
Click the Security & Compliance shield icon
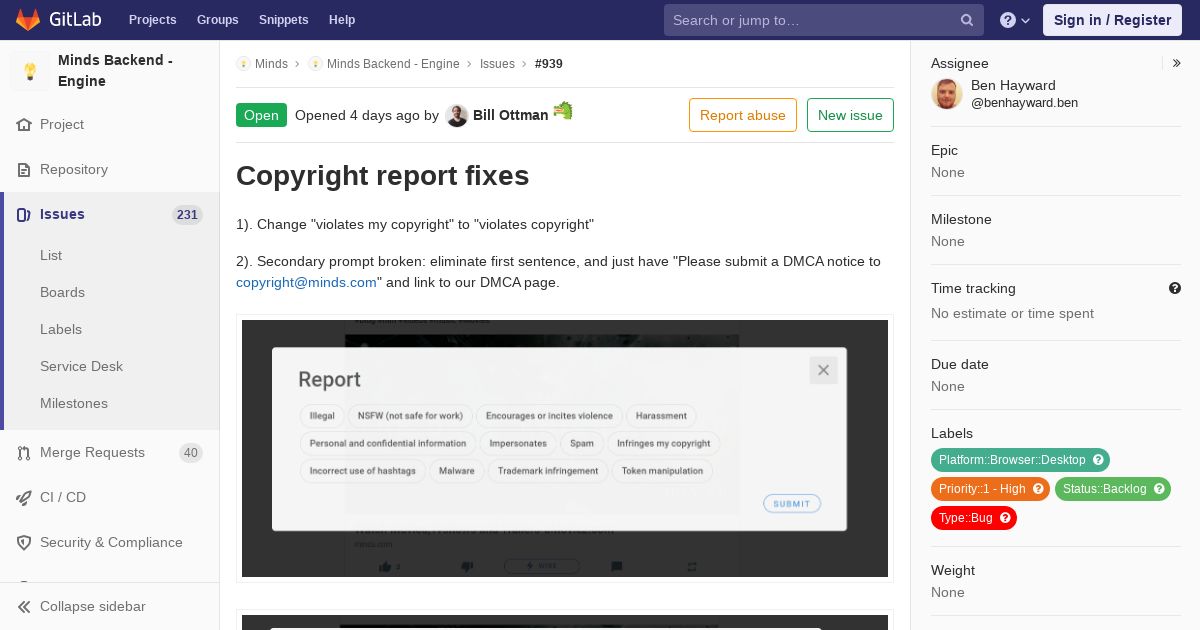pyautogui.click(x=24, y=543)
